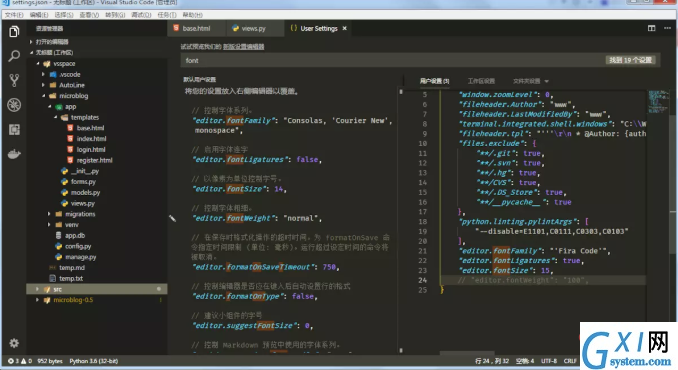Click the minimap of the user settings editor
Image resolution: width=678 pixels, height=370 pixels.
pos(658,102)
